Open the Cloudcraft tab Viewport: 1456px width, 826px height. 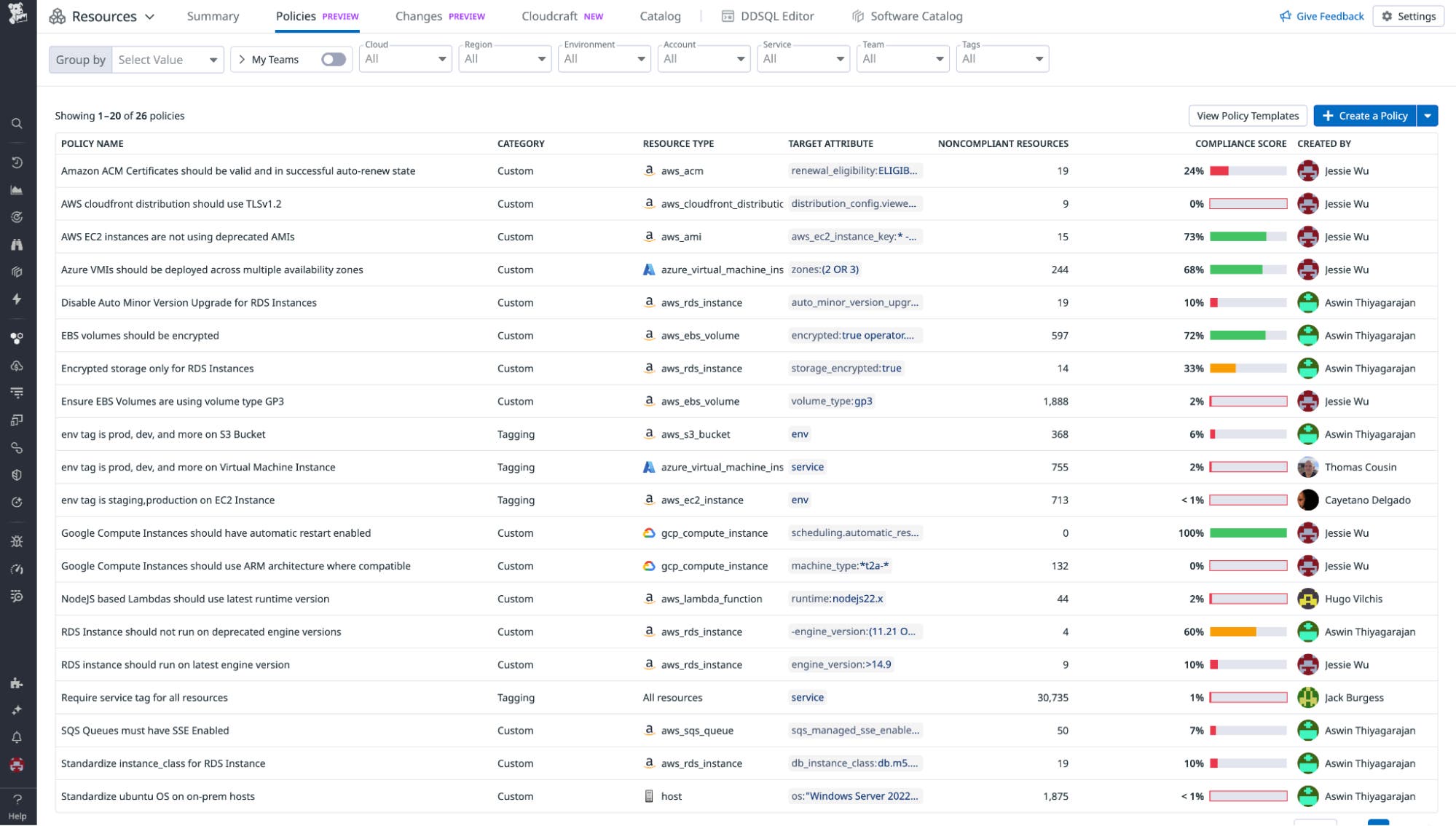point(549,15)
